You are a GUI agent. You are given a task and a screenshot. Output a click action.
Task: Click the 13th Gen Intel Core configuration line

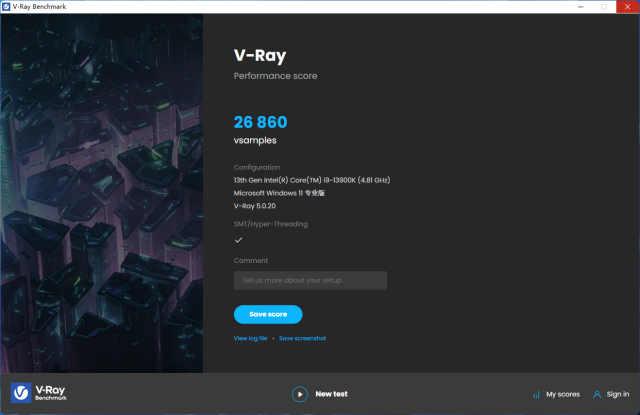click(312, 180)
